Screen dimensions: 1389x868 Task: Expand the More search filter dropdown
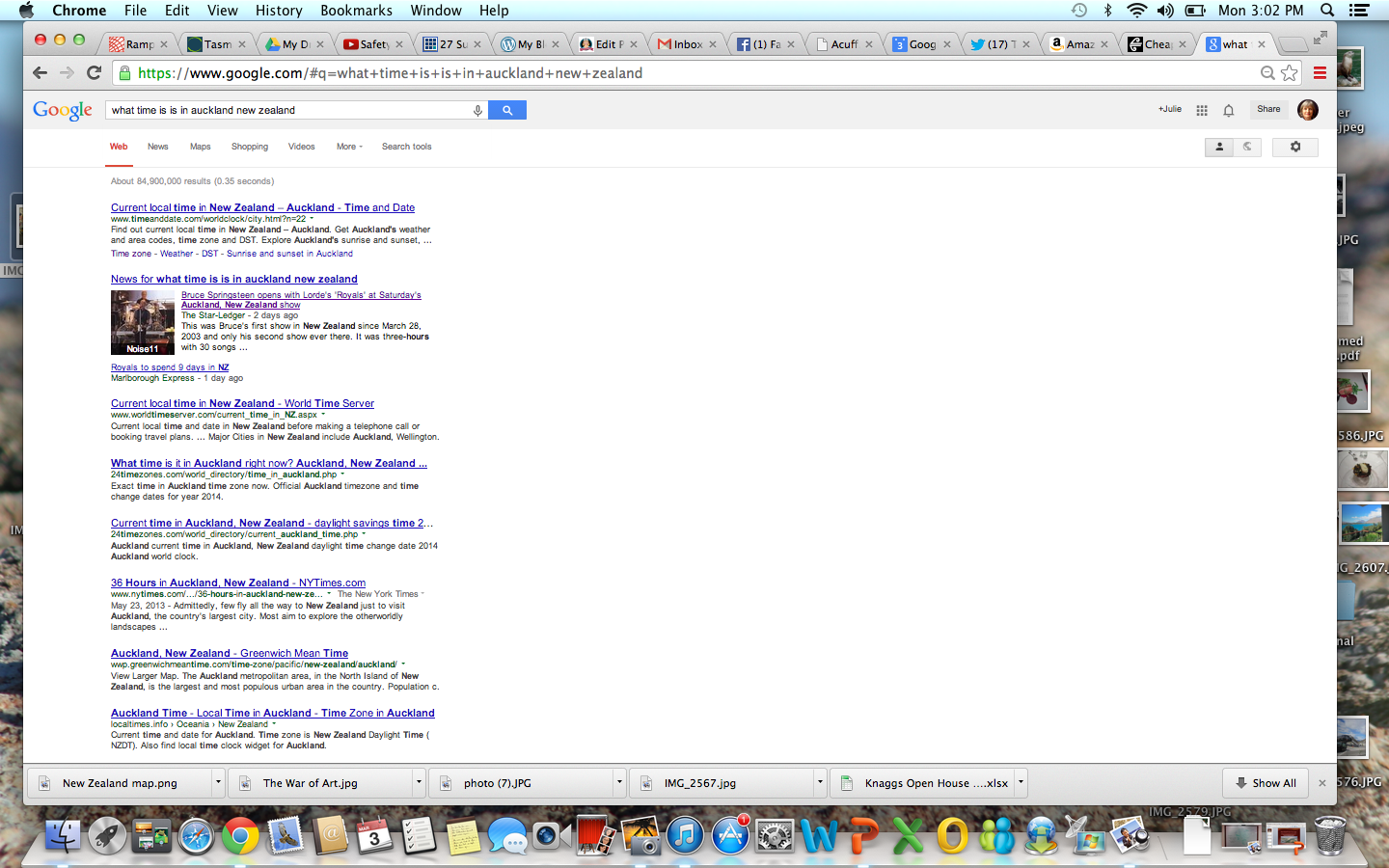pos(349,147)
